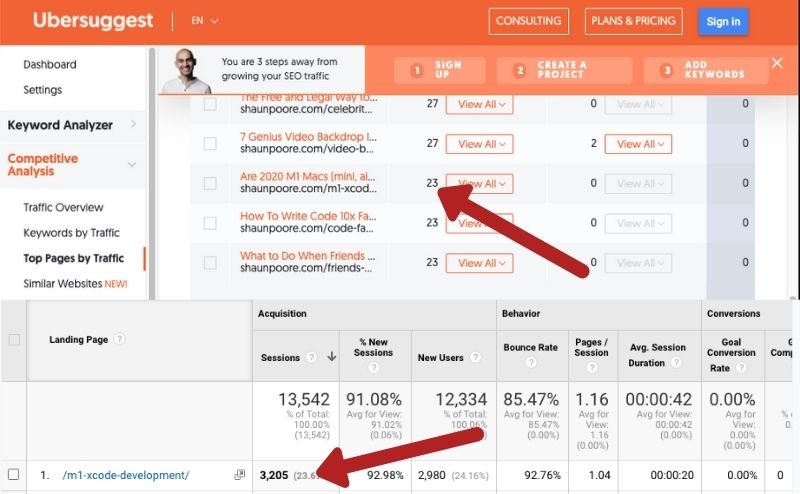This screenshot has height=494, width=800.
Task: Tick checkbox for shaunpoore.com/celebrit... row
Action: point(210,104)
